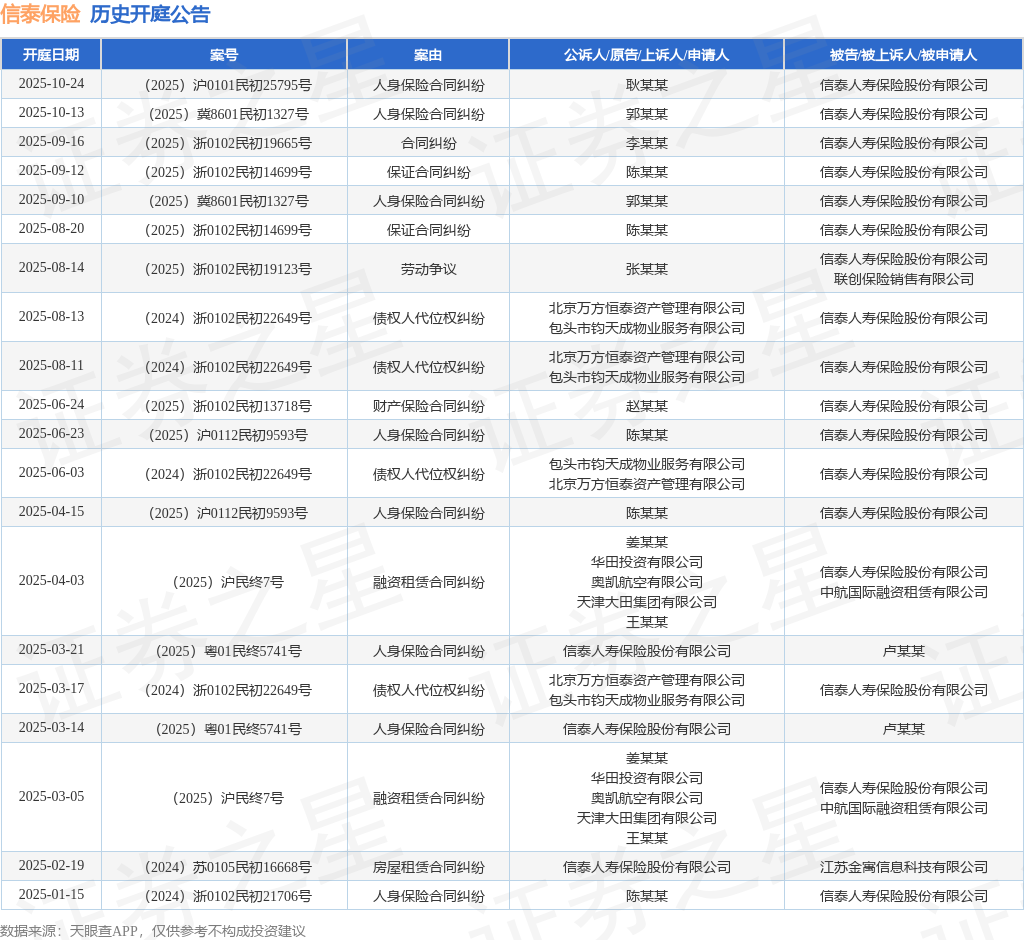Click date cell 2025-03-17
1024x940 pixels.
coord(51,688)
